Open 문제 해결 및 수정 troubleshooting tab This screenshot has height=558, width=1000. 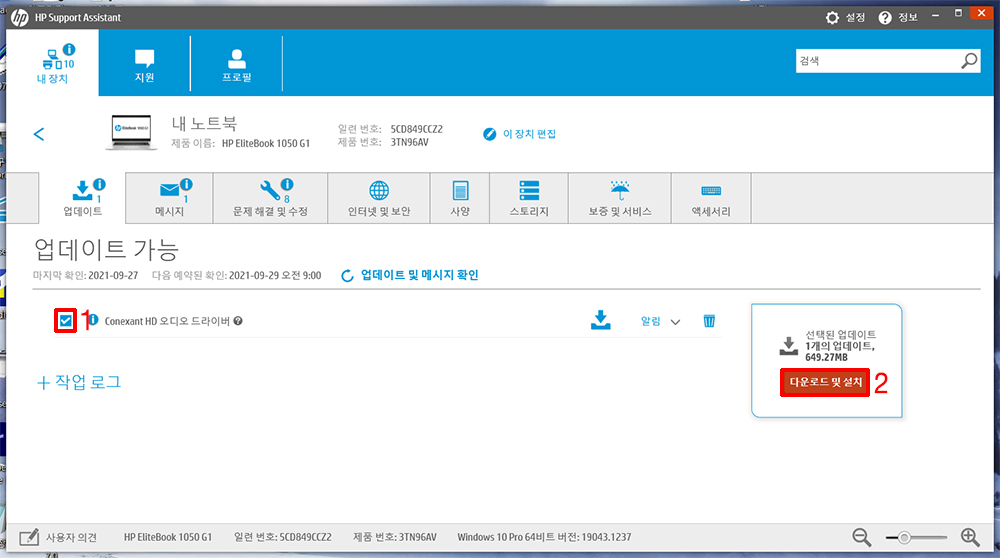[270, 198]
